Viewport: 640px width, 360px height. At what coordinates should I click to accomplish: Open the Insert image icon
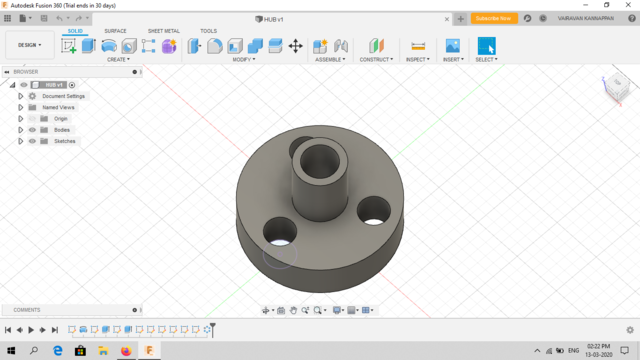(452, 46)
